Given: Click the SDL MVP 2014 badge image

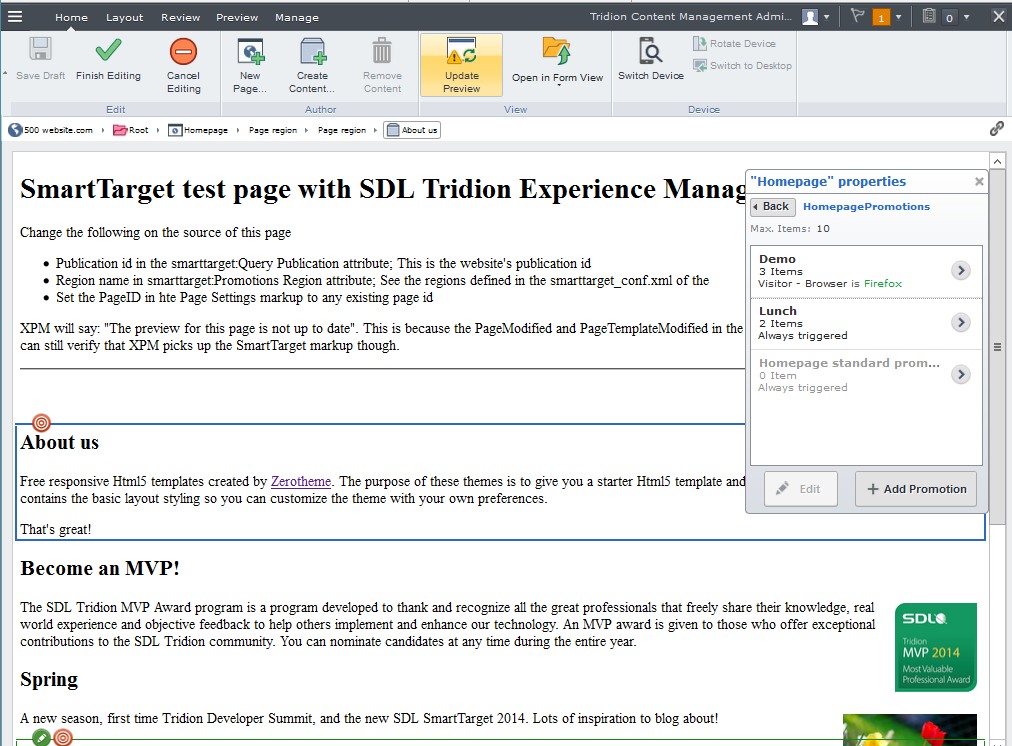Looking at the screenshot, I should pos(936,647).
